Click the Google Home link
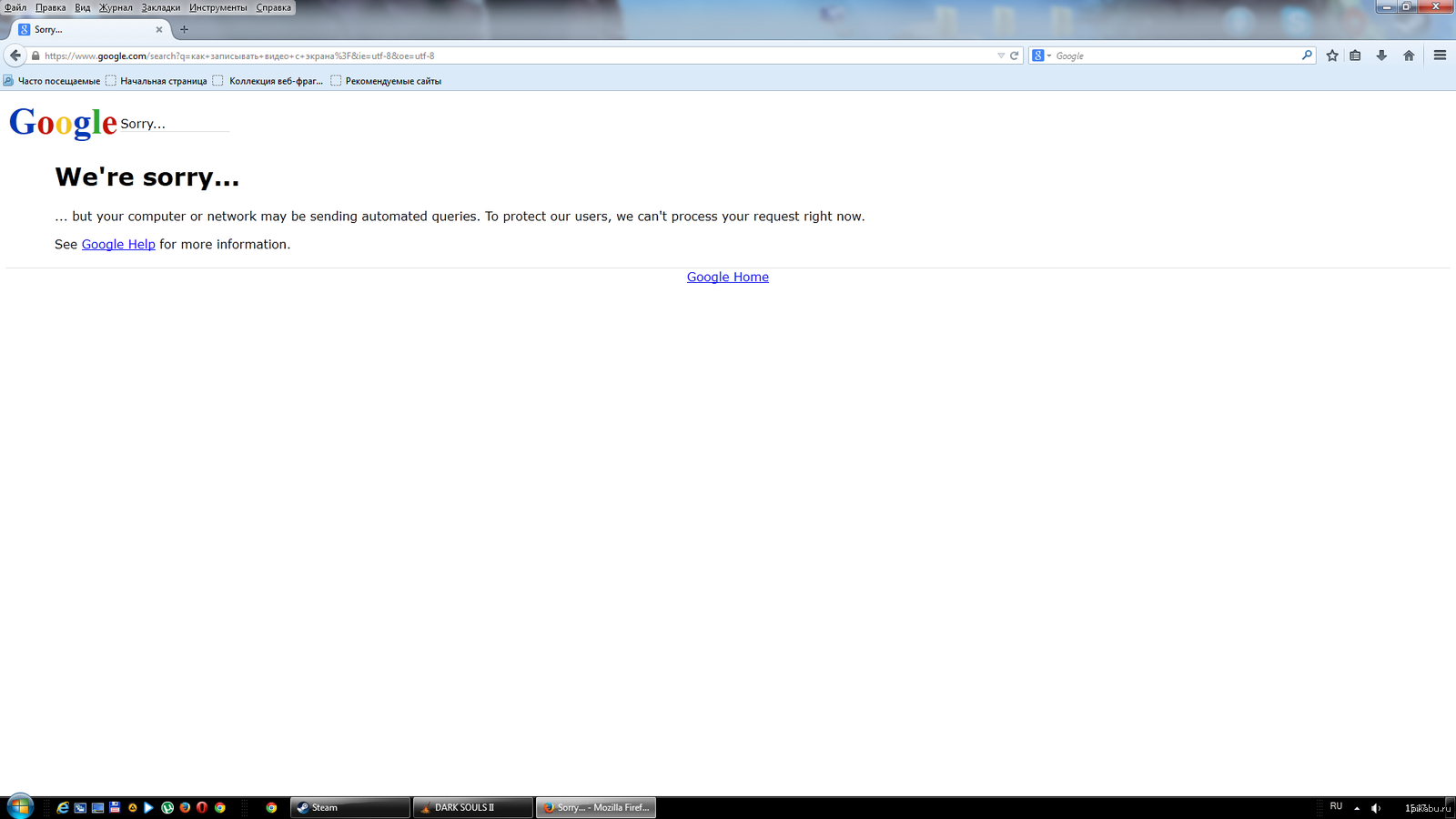 728,277
